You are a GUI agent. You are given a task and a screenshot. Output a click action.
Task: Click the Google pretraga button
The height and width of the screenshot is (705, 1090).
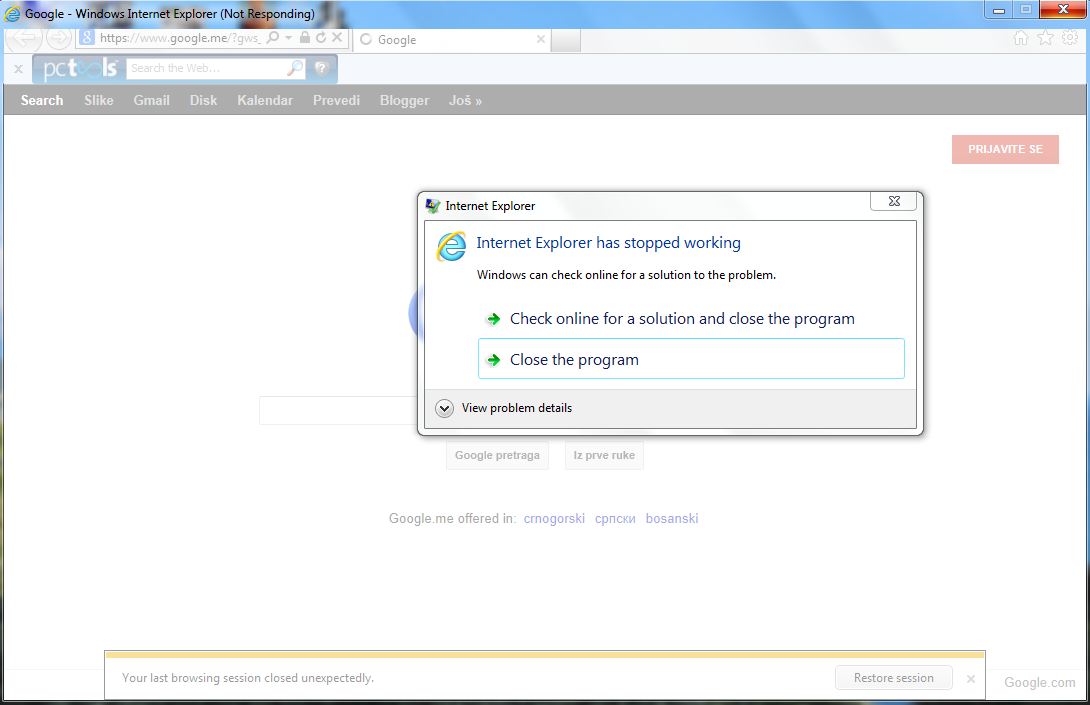[497, 455]
